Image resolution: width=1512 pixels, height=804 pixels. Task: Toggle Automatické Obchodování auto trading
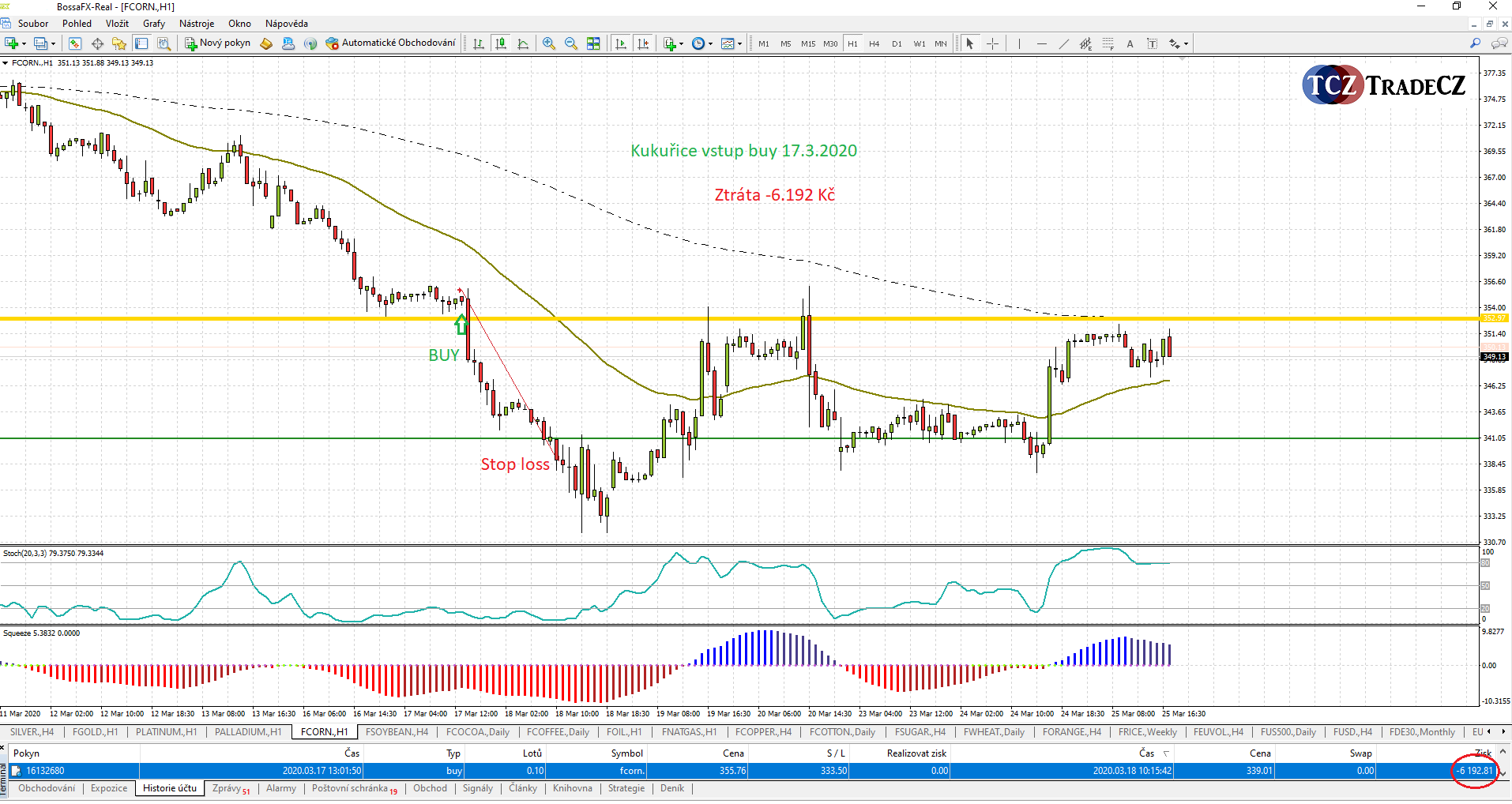pyautogui.click(x=390, y=43)
